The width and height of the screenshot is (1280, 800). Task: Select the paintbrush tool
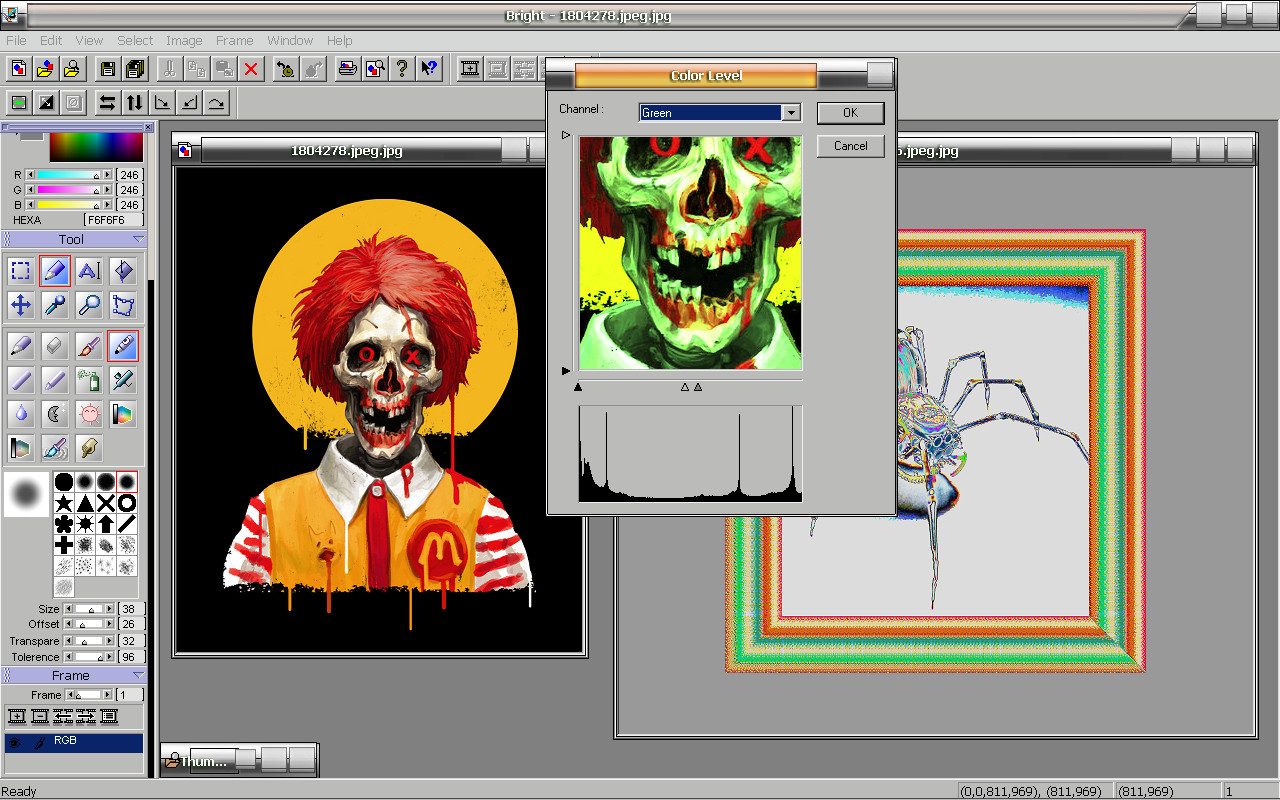[89, 346]
